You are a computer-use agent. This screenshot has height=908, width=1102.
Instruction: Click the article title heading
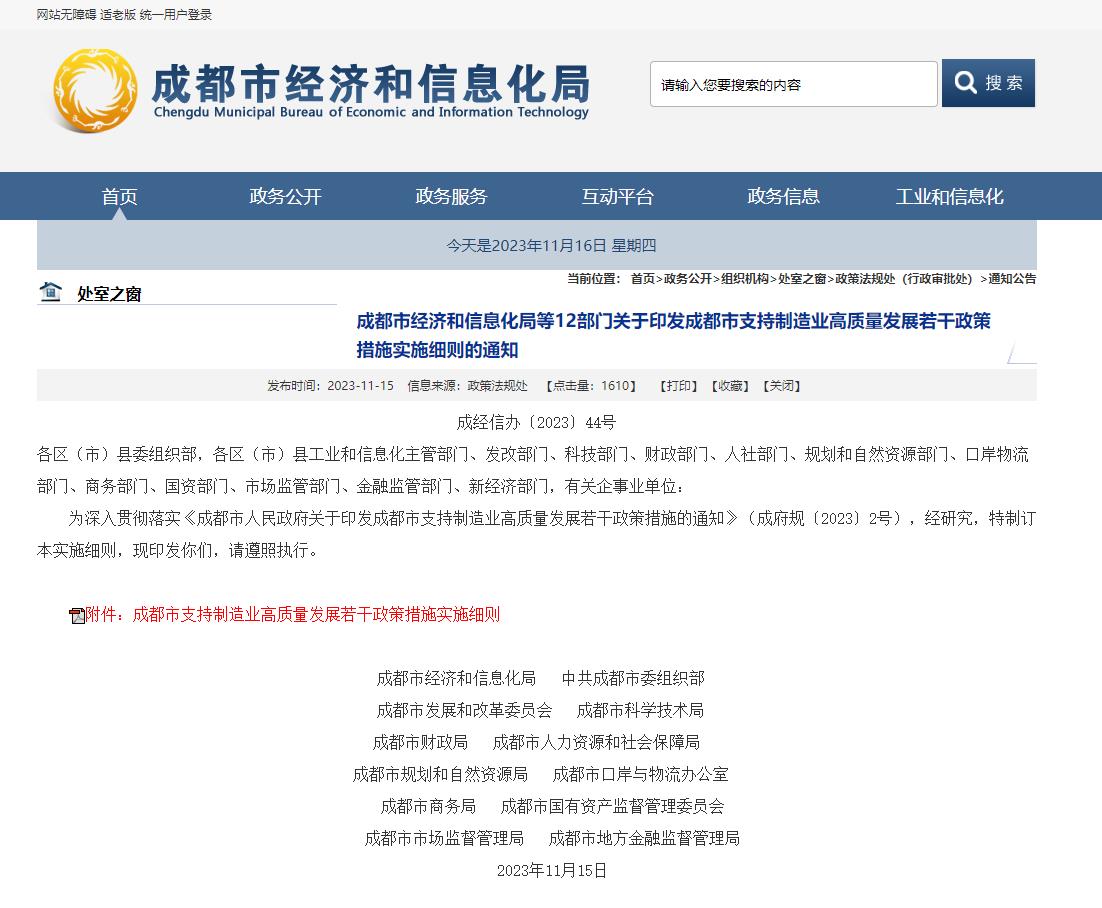click(673, 335)
